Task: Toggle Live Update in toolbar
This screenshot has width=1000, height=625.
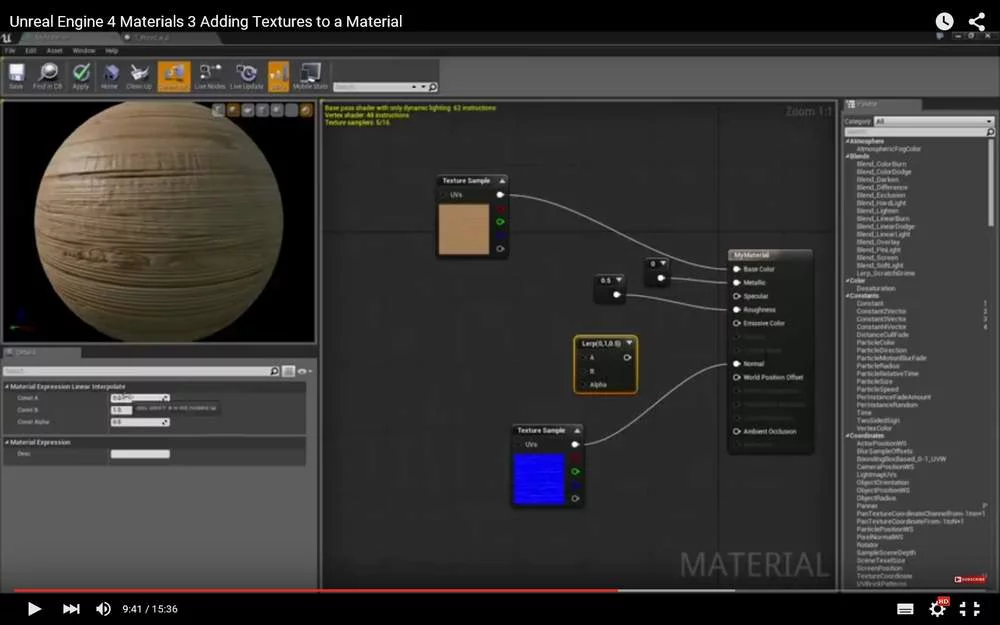Action: (245, 74)
